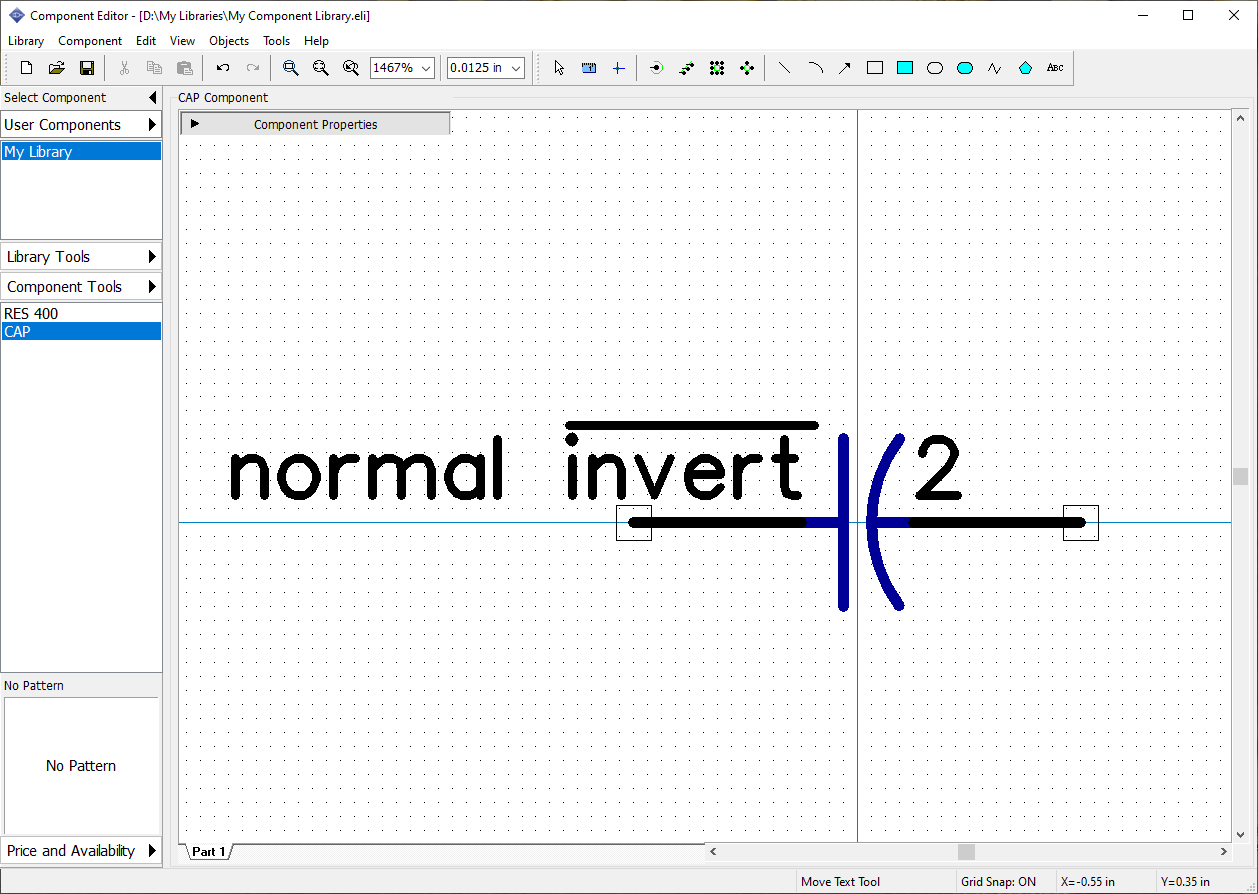Select the Arrow drawing tool
The height and width of the screenshot is (894, 1258).
click(845, 68)
